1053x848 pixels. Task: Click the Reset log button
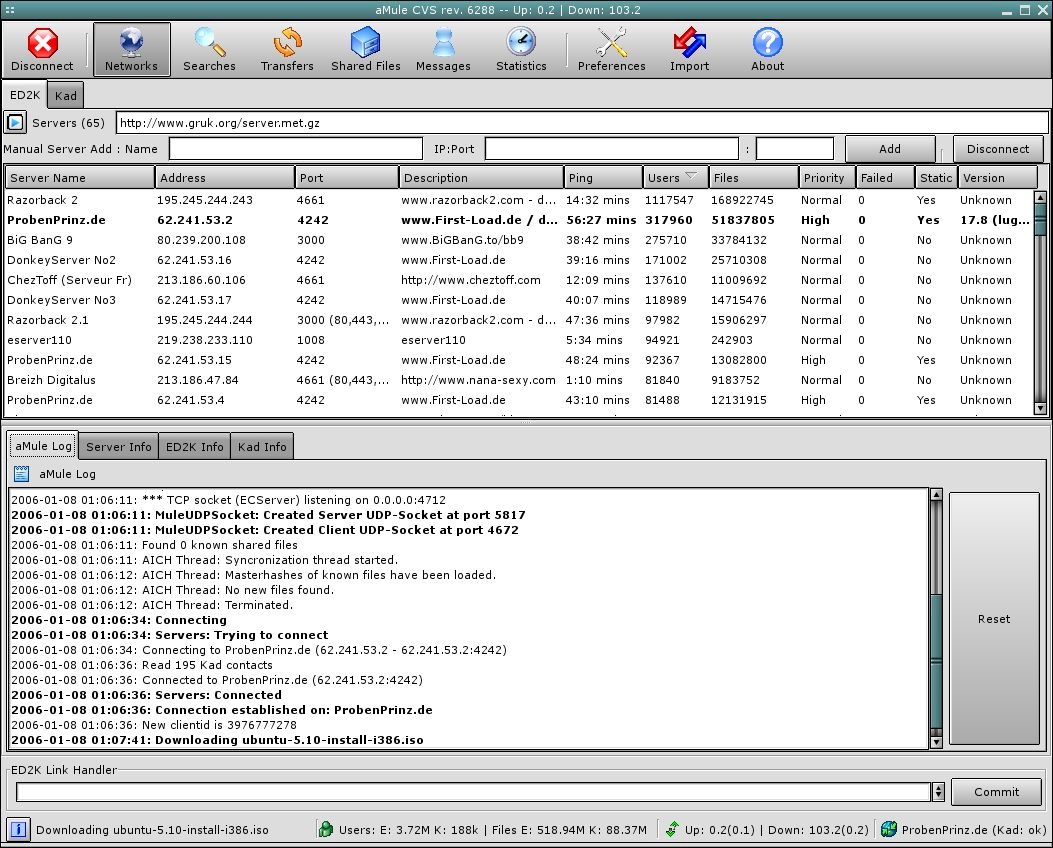993,619
